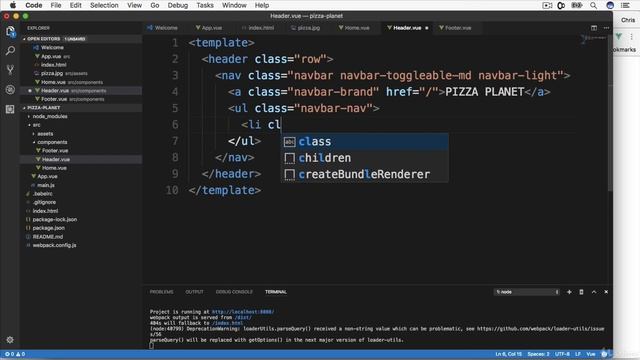This screenshot has height=360, width=640.
Task: Open the /index.html link in terminal
Action: 227,323
